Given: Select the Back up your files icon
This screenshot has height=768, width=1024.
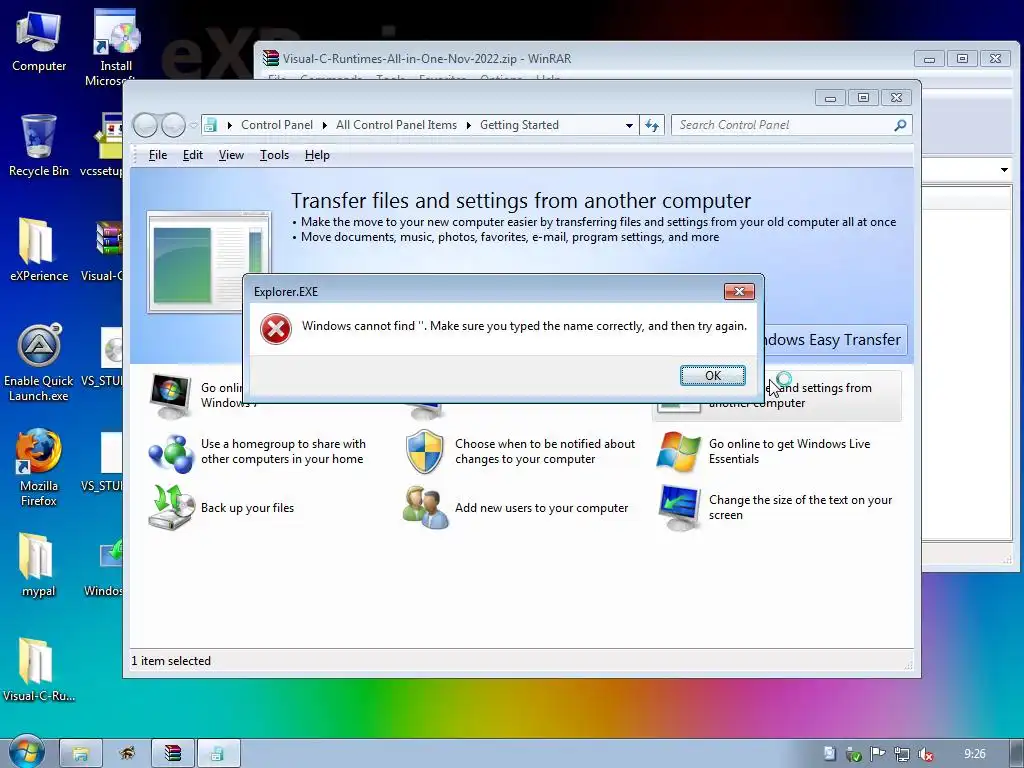Looking at the screenshot, I should click(x=170, y=507).
